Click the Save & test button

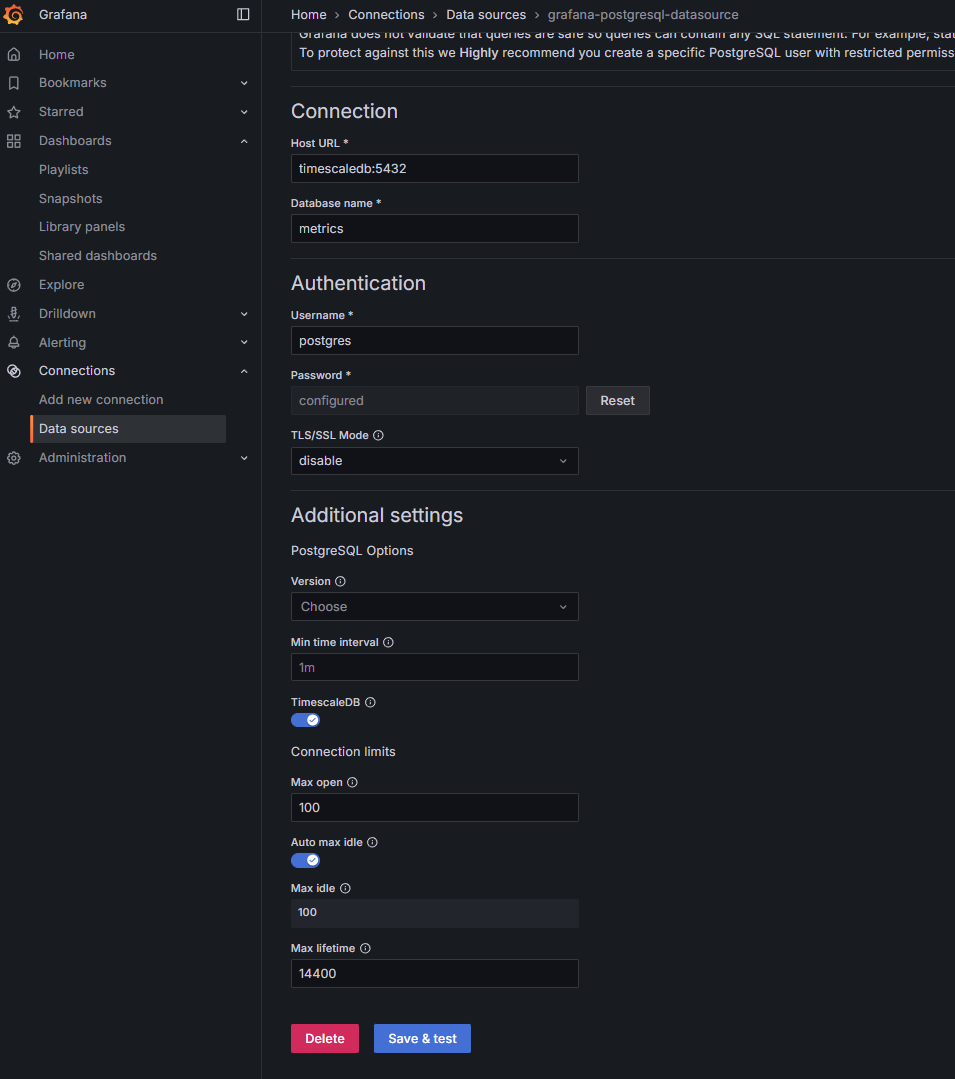click(421, 1038)
